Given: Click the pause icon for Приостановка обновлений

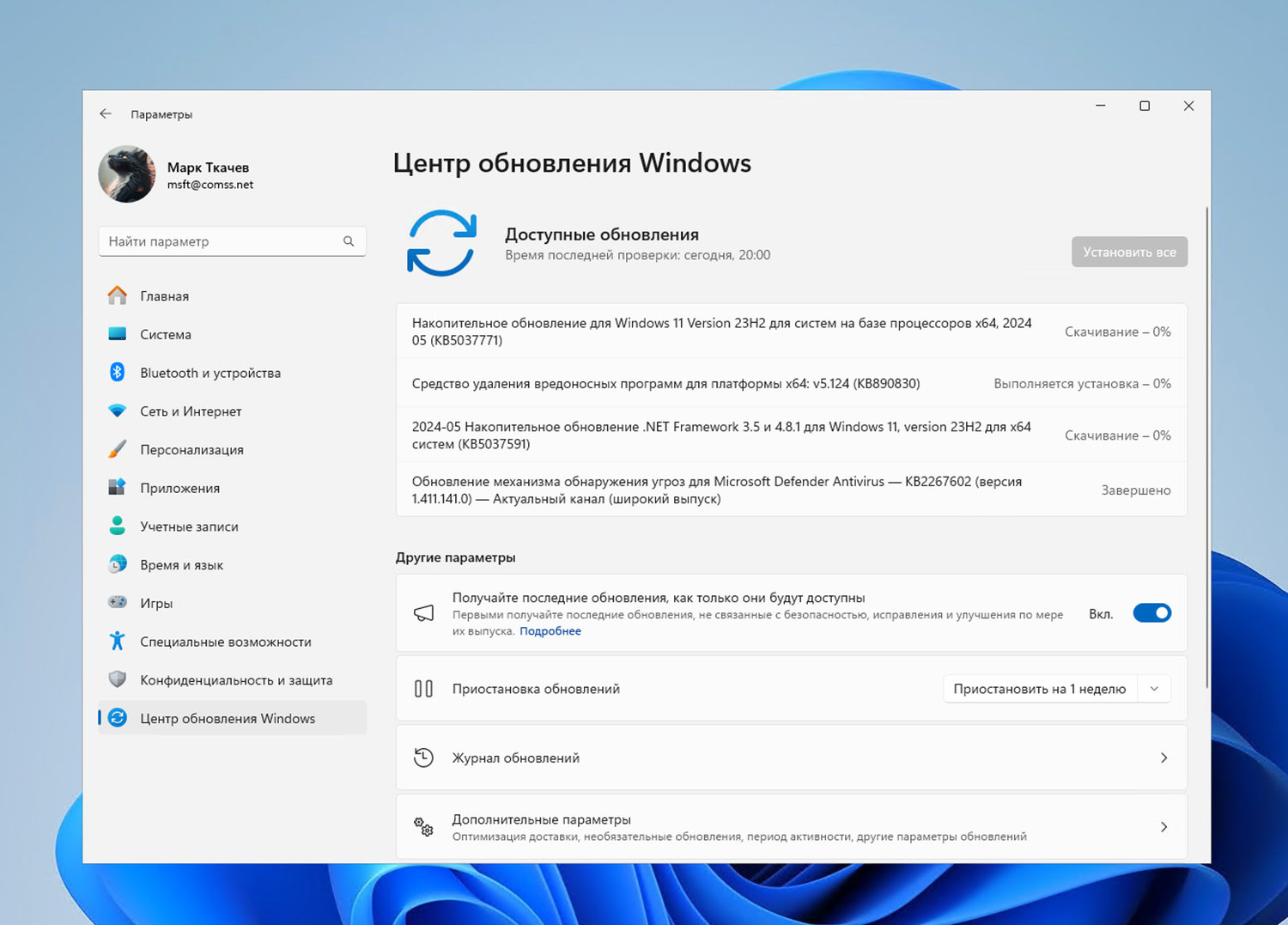Looking at the screenshot, I should (x=423, y=689).
